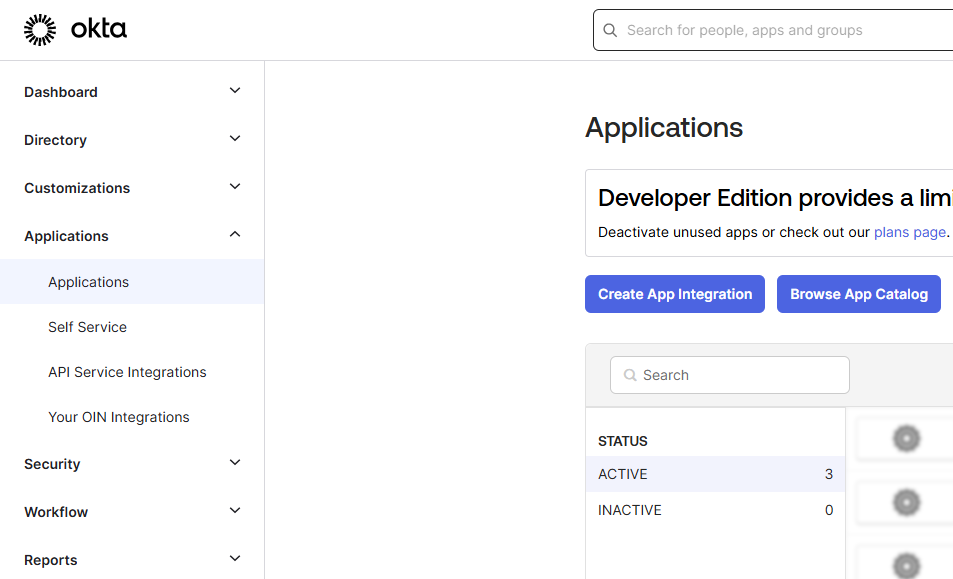Select the Applications section header in sidebar
The width and height of the screenshot is (953, 579).
click(66, 236)
